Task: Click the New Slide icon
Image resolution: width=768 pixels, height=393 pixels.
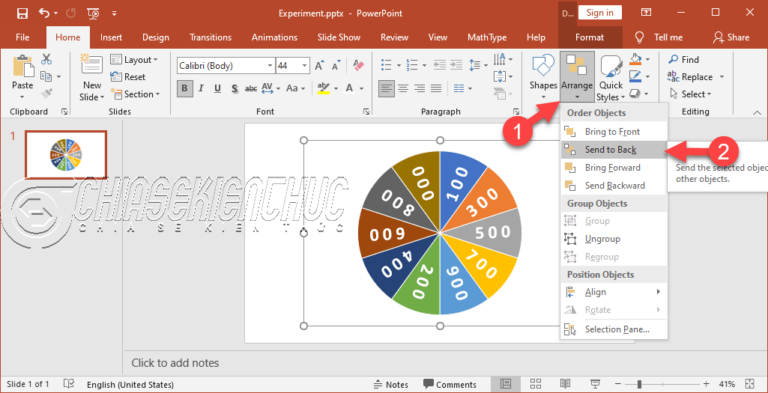Action: [92, 65]
